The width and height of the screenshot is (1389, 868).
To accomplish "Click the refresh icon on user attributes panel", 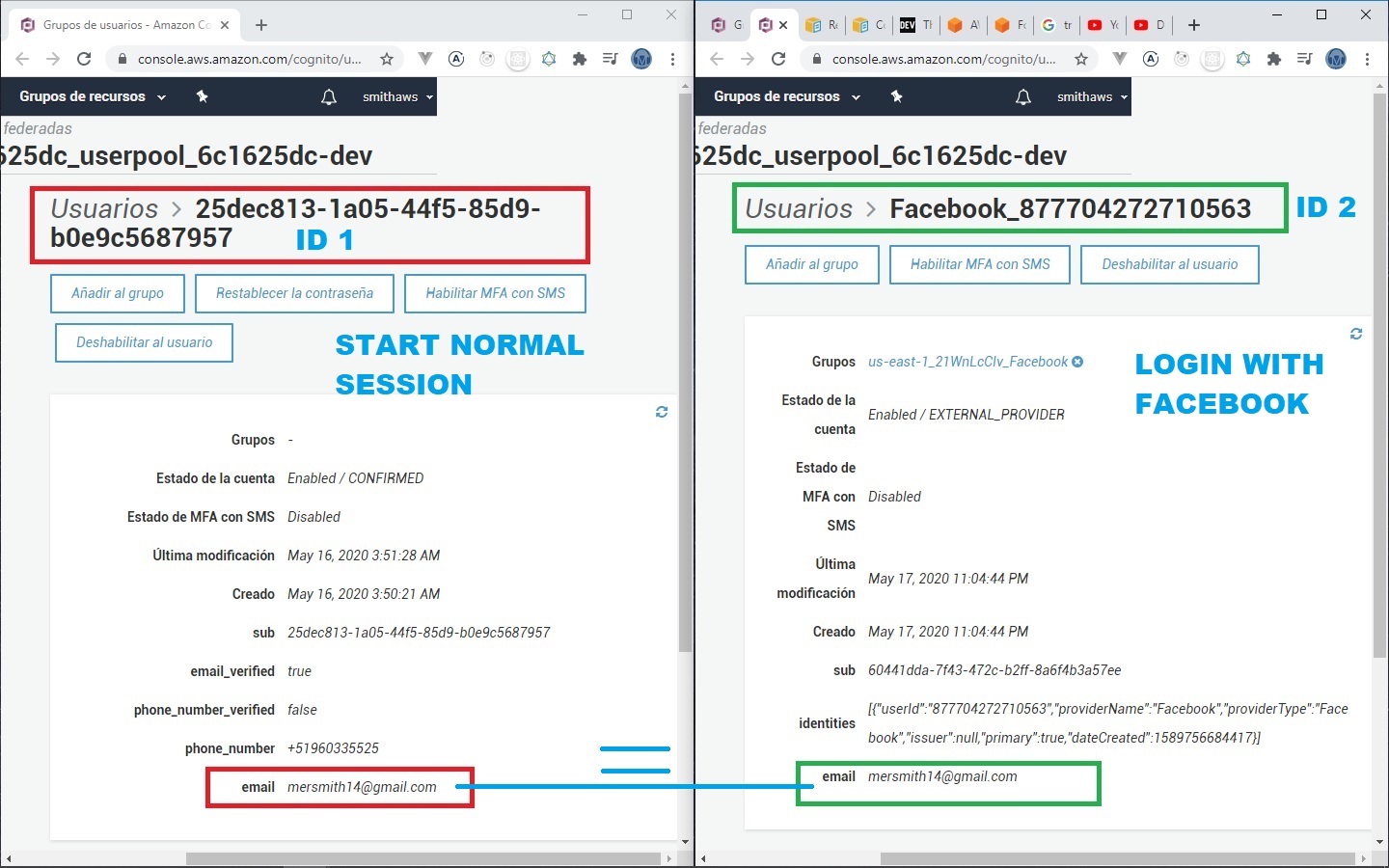I will pos(662,412).
